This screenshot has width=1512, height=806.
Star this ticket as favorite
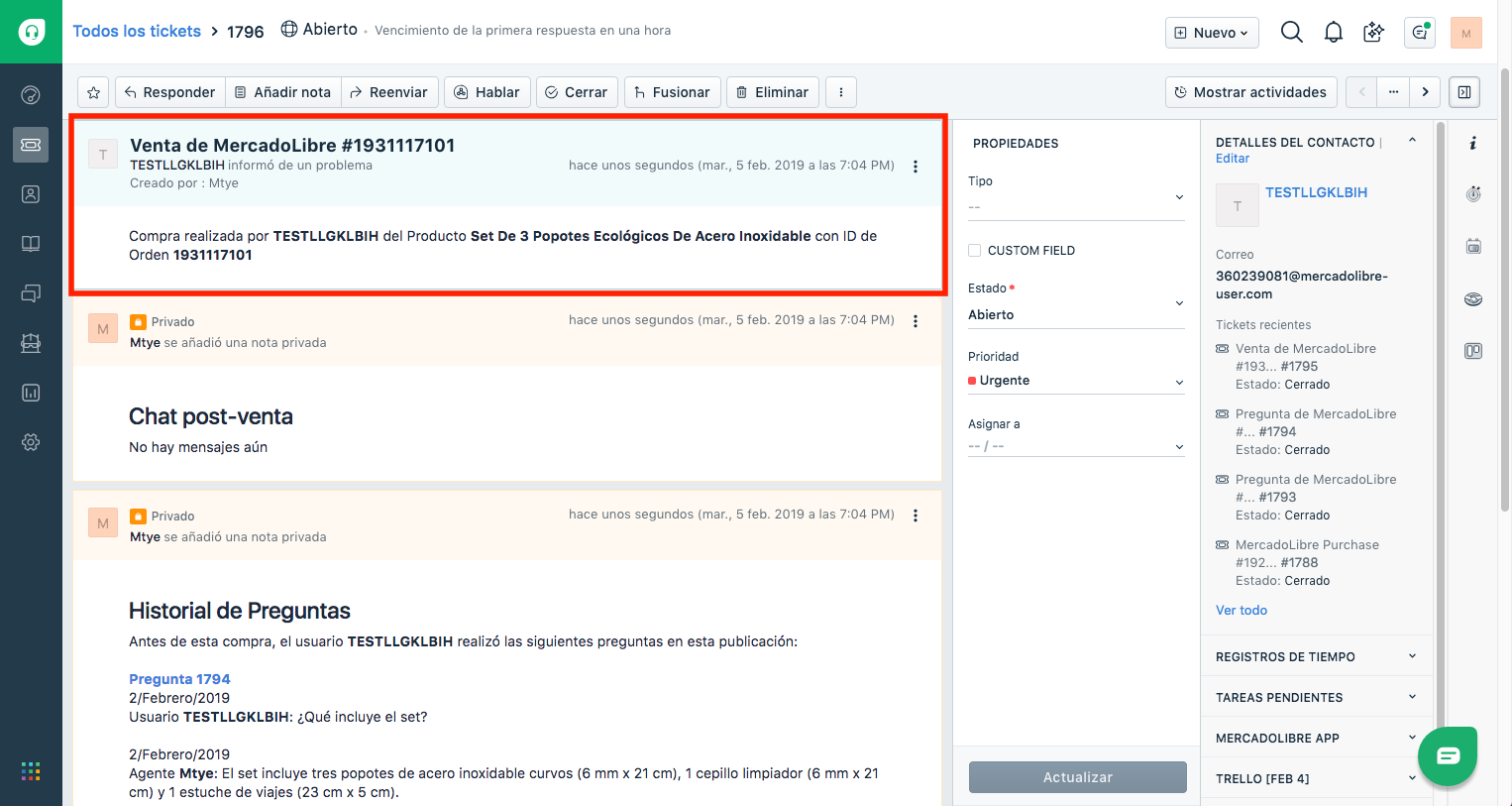pos(93,92)
